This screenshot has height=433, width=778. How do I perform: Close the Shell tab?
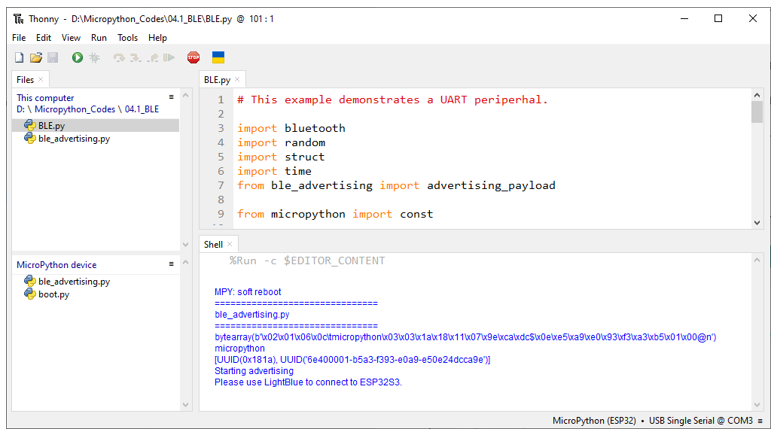pos(230,244)
